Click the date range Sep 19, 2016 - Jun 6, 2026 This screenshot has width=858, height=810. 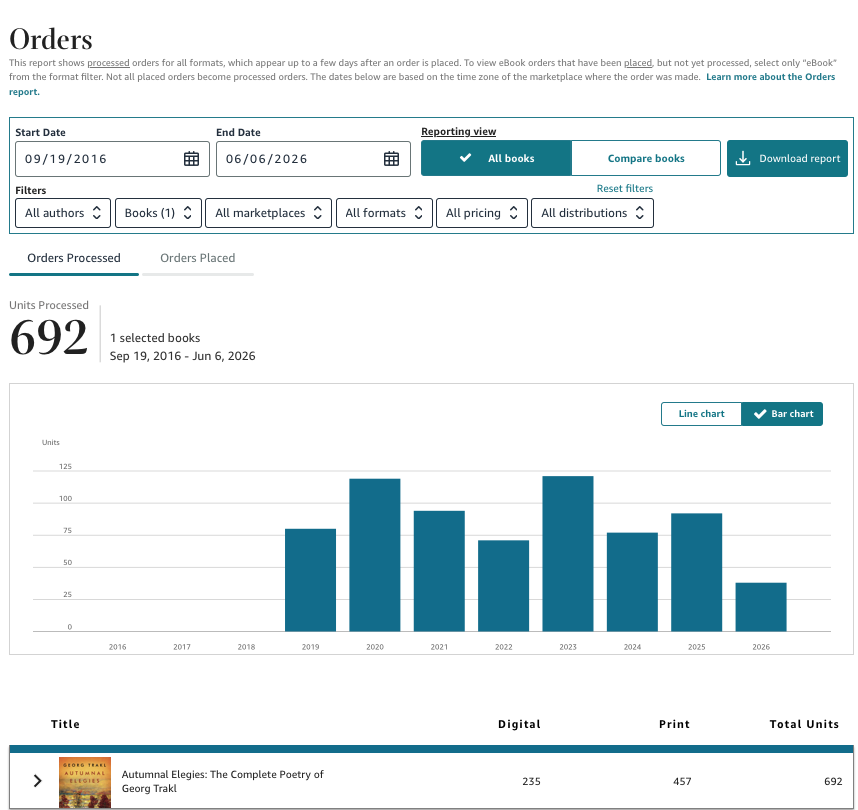pos(182,356)
